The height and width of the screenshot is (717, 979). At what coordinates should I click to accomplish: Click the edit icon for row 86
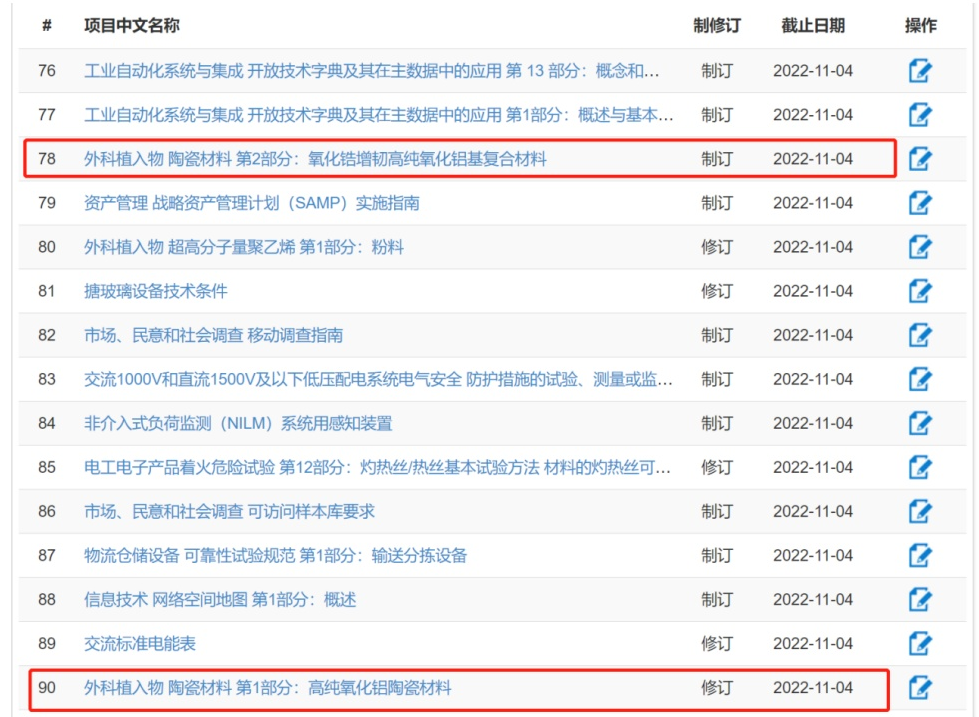(919, 511)
